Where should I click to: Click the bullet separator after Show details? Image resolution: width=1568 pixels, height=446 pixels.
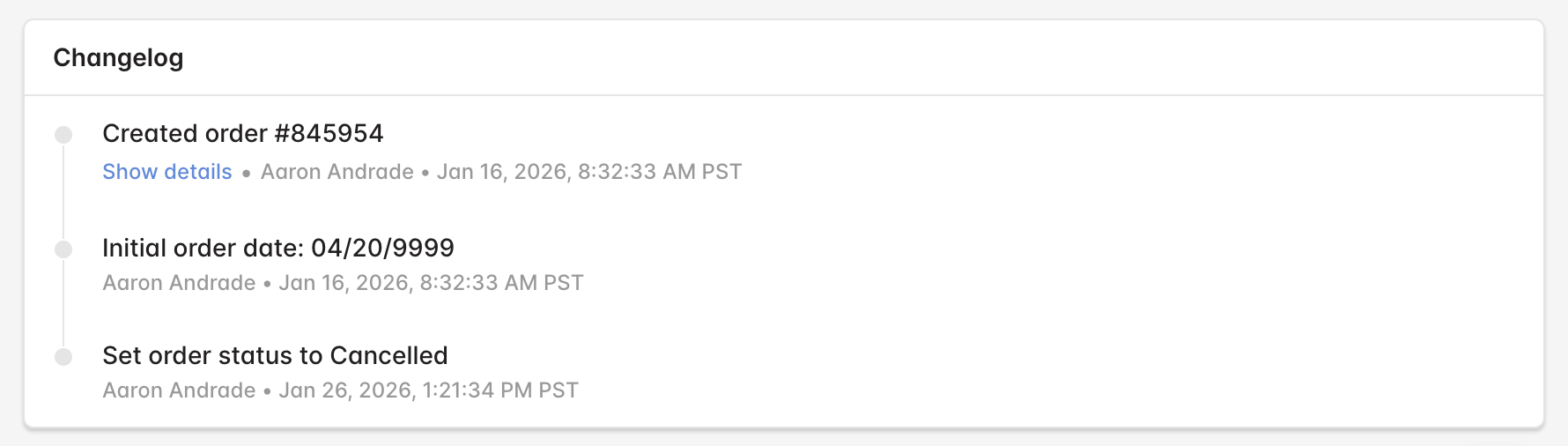tap(247, 174)
